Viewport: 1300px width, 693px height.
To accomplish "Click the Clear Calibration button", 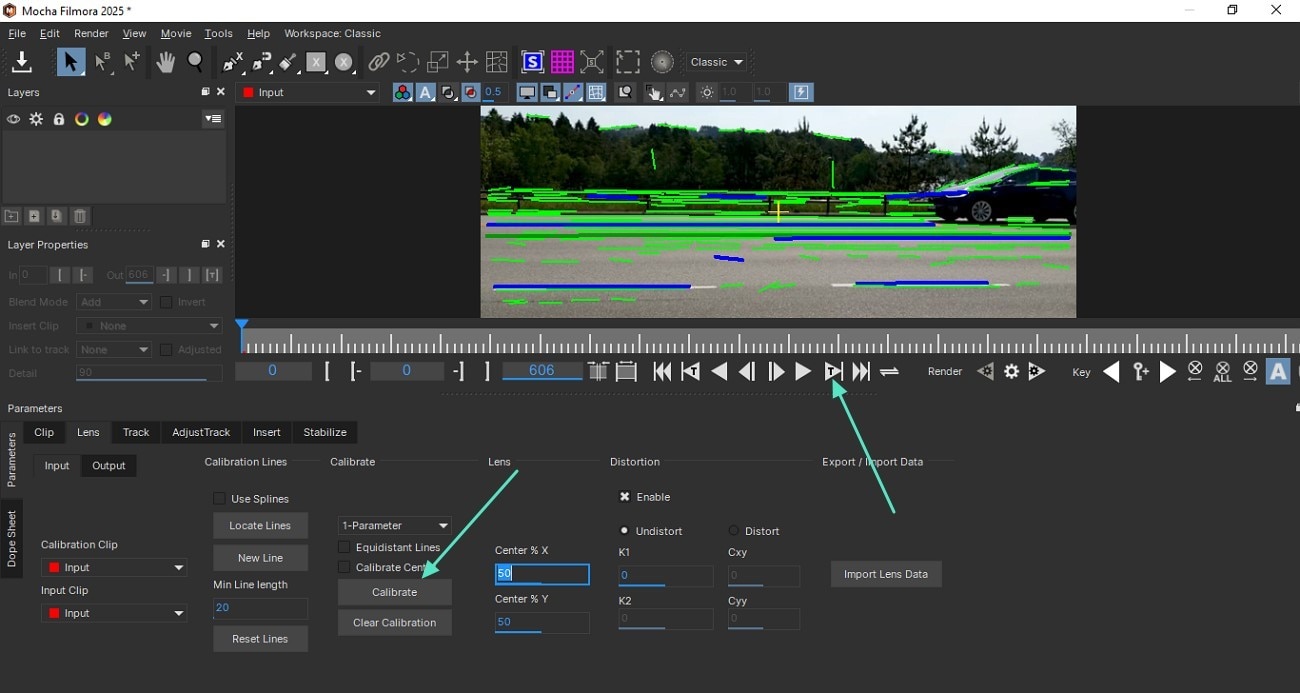I will (394, 622).
